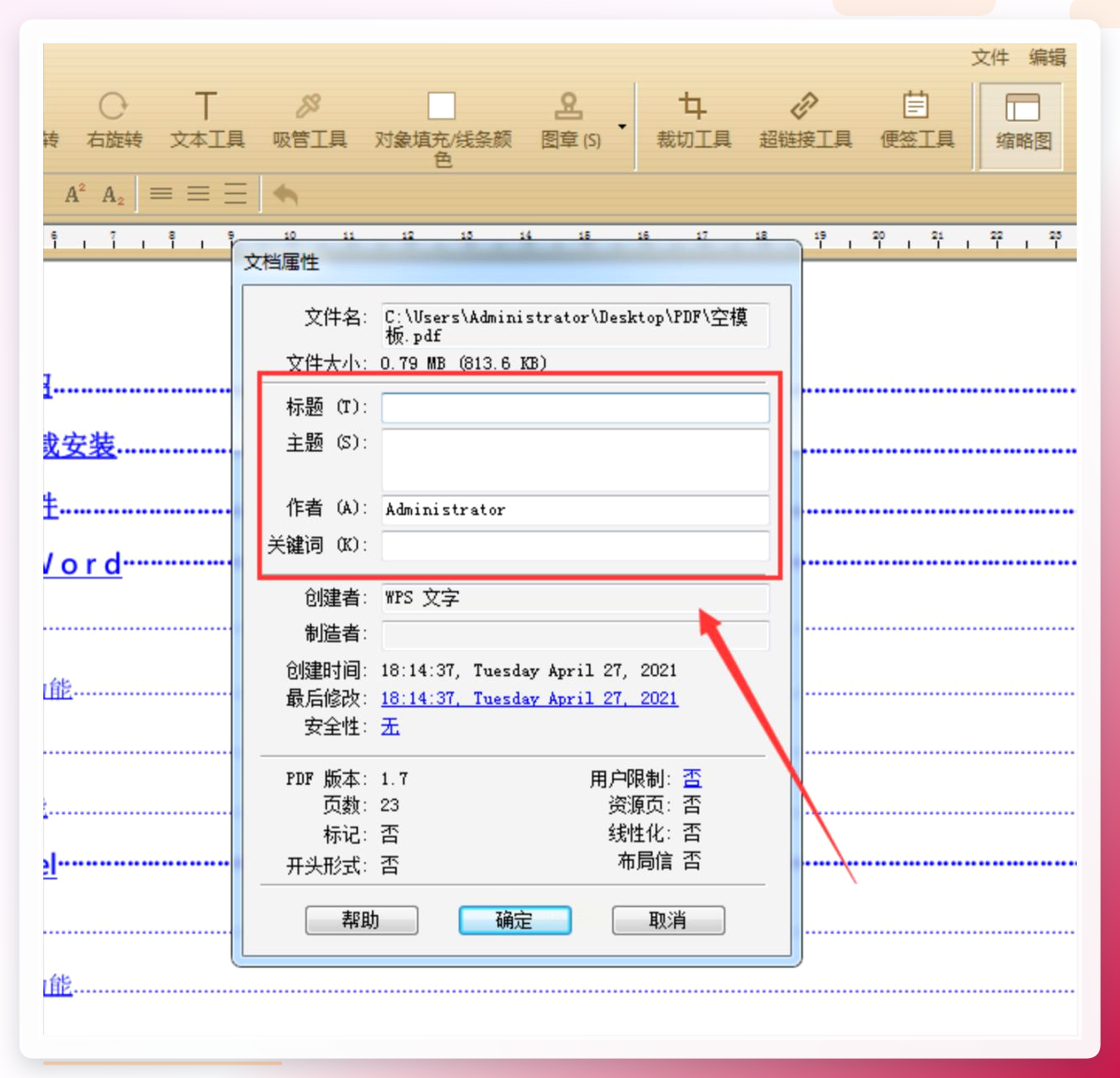Apply subscript A₂ formatting
The width and height of the screenshot is (1120, 1078).
click(112, 196)
